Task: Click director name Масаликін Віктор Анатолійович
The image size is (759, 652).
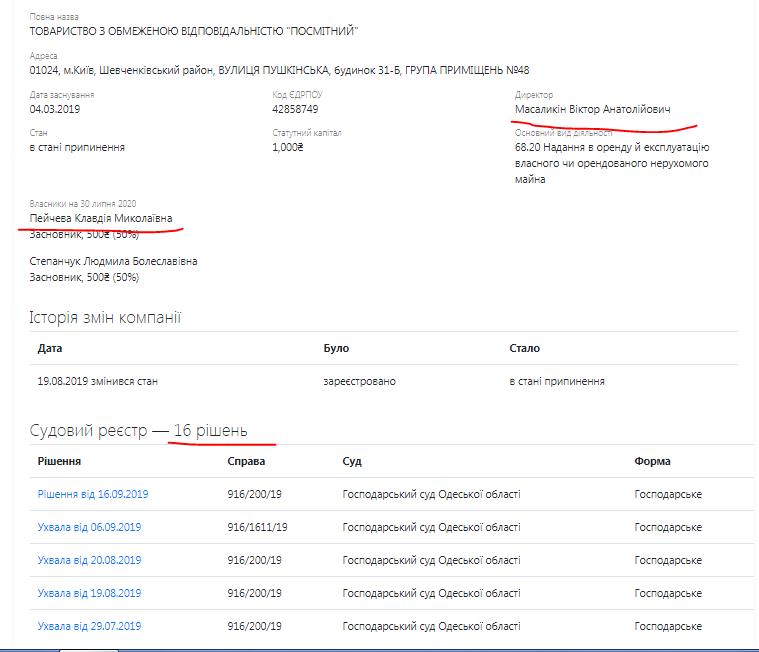Action: pyautogui.click(x=591, y=109)
